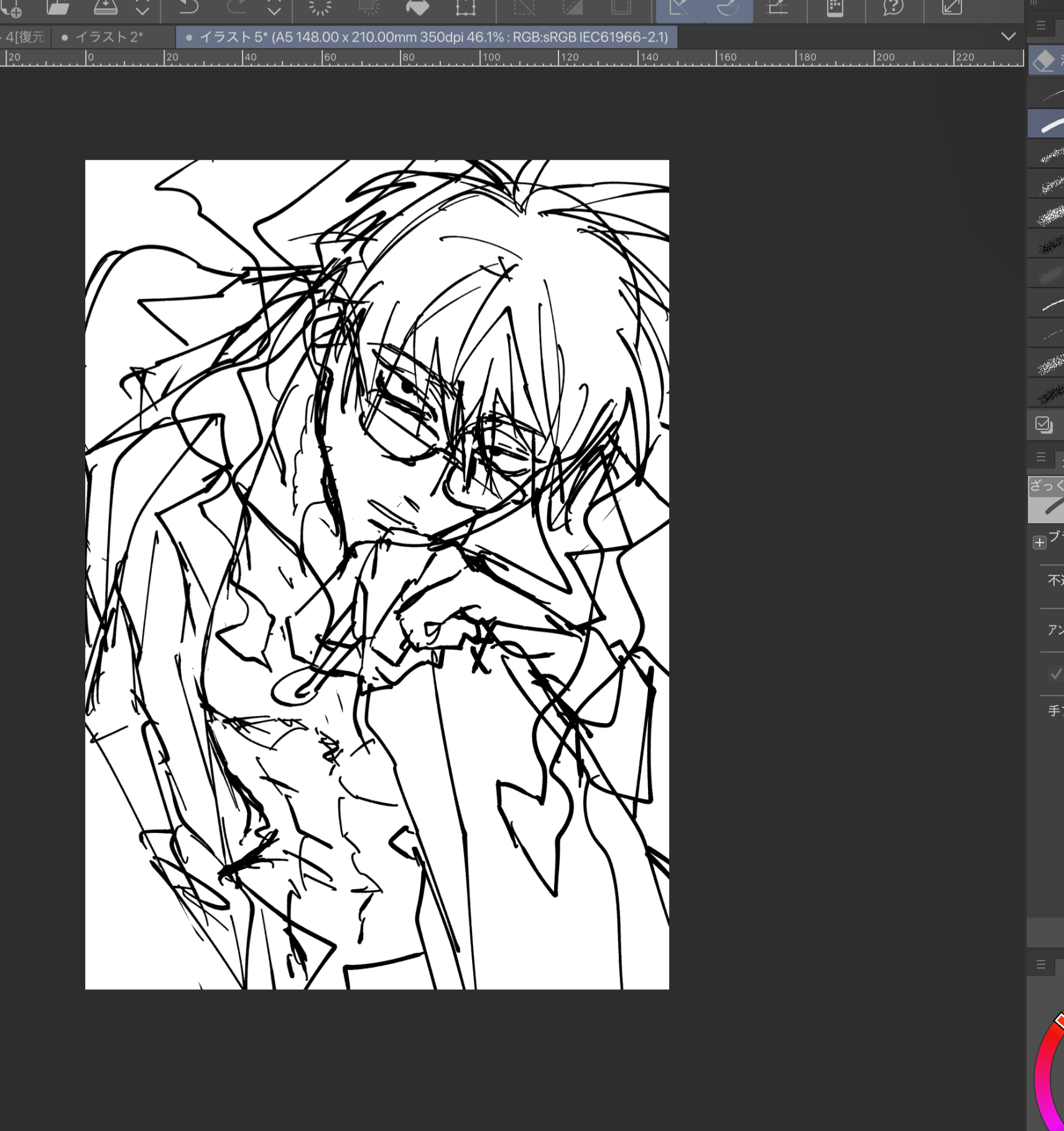The width and height of the screenshot is (1064, 1131).
Task: Toggle the Snap to ruler button
Action: pyautogui.click(x=679, y=9)
